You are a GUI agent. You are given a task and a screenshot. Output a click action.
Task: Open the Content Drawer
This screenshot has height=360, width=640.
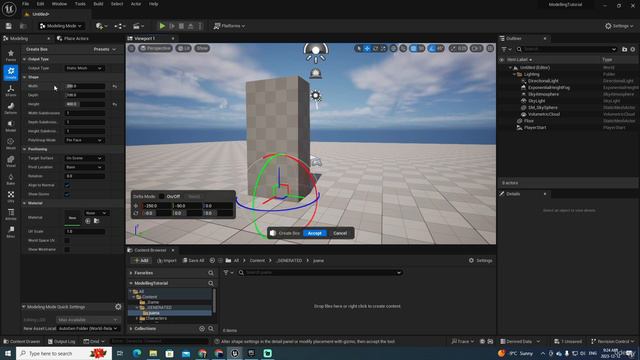pos(22,341)
